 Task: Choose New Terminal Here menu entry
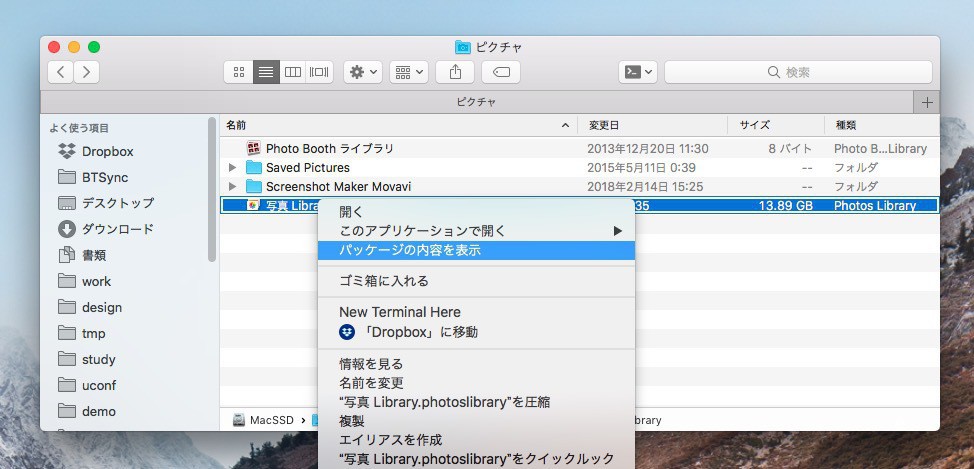[x=400, y=312]
